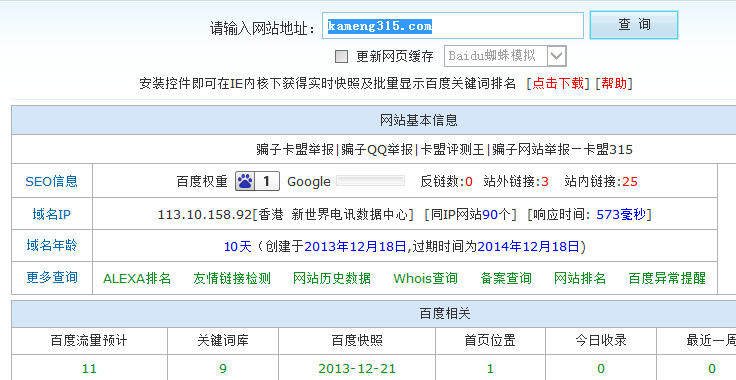736x380 pixels.
Task: Click the 百度相关 section header
Action: (445, 313)
